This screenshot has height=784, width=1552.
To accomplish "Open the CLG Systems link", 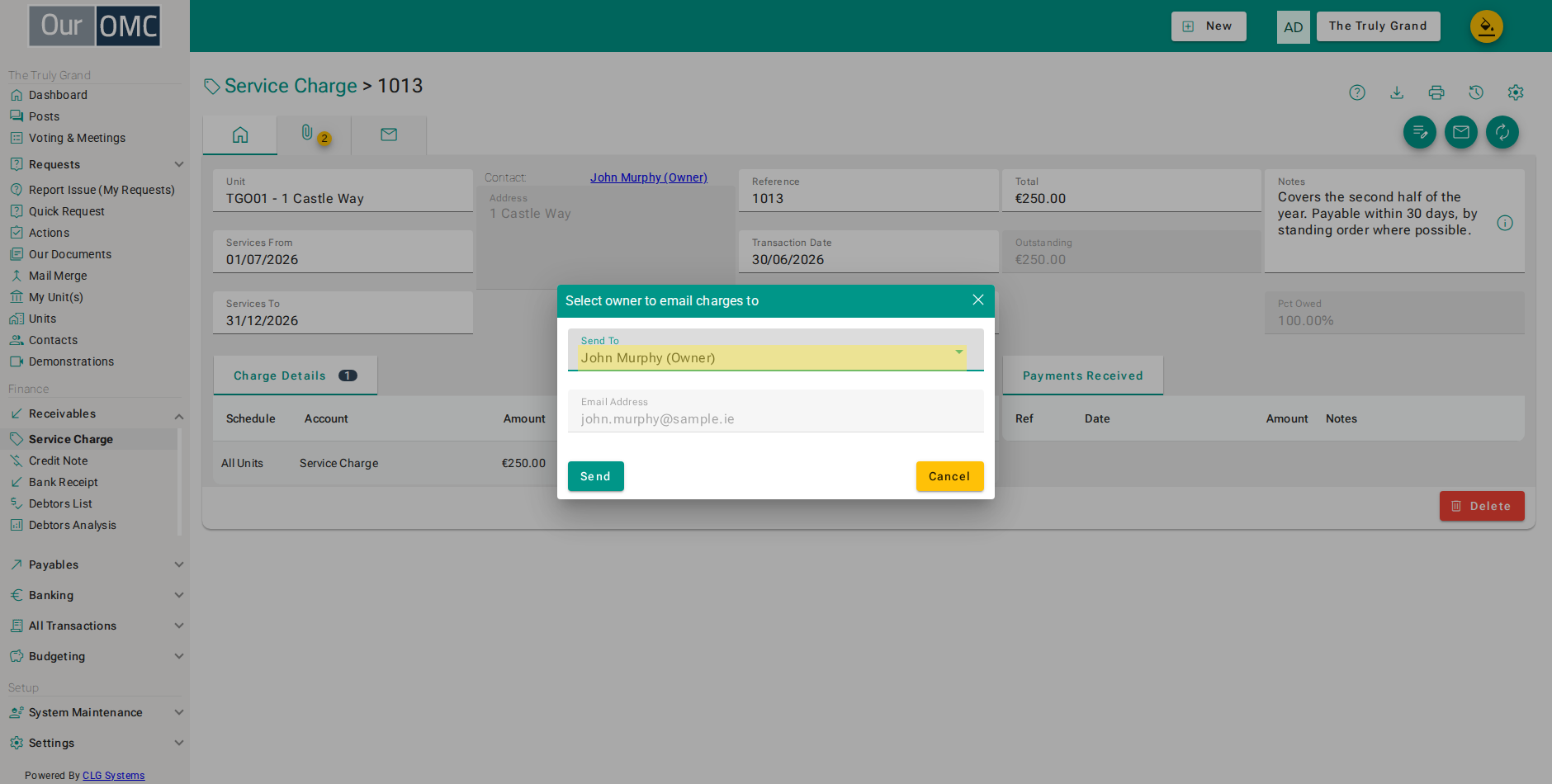I will pyautogui.click(x=114, y=776).
